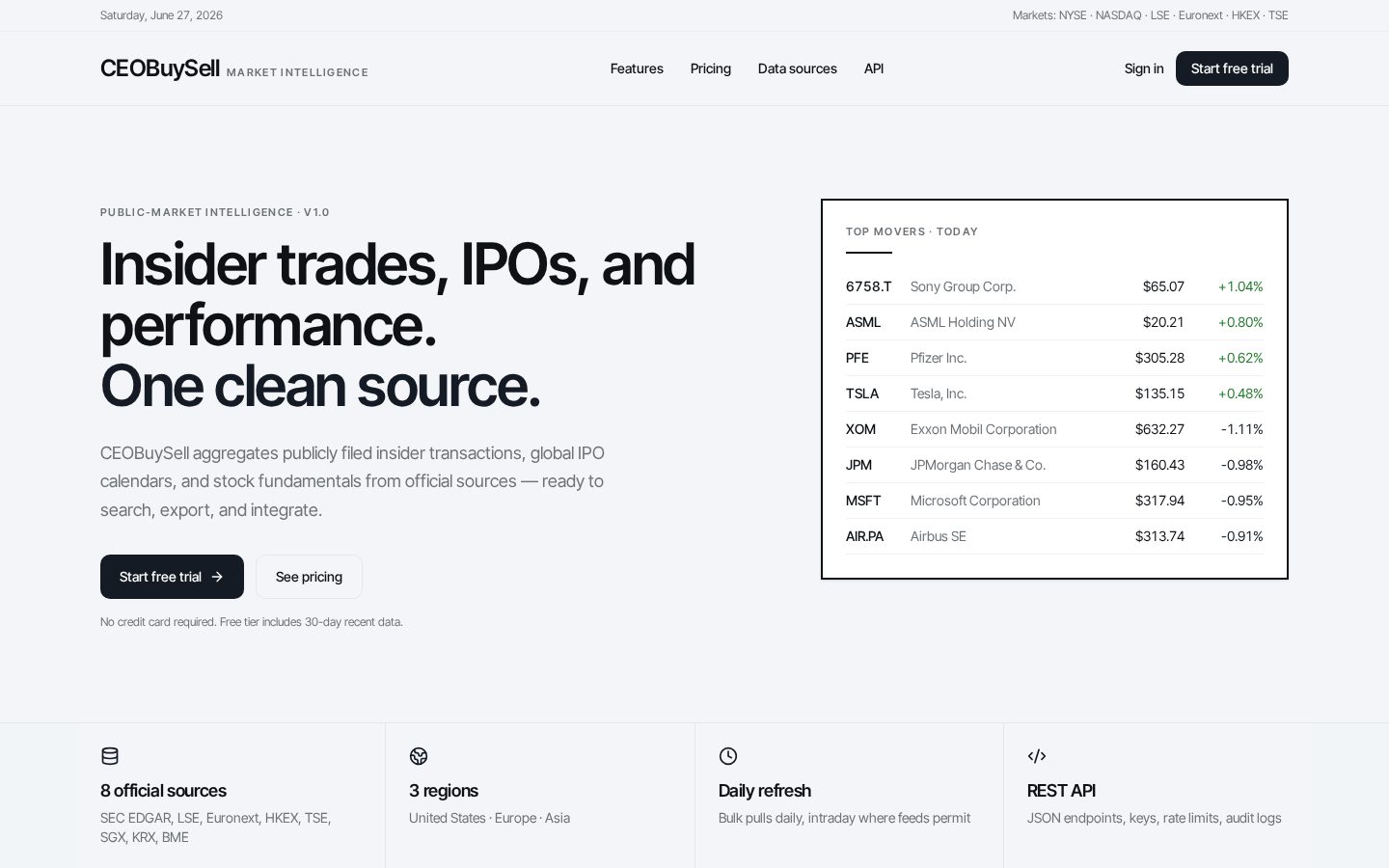This screenshot has height=868, width=1389.
Task: Click header Start free trial button
Action: click(1232, 68)
